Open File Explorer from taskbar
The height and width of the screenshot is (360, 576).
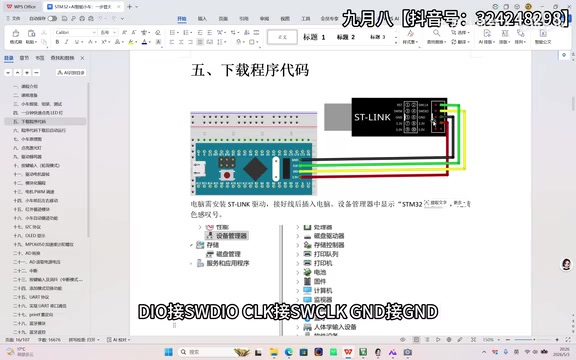(274, 352)
